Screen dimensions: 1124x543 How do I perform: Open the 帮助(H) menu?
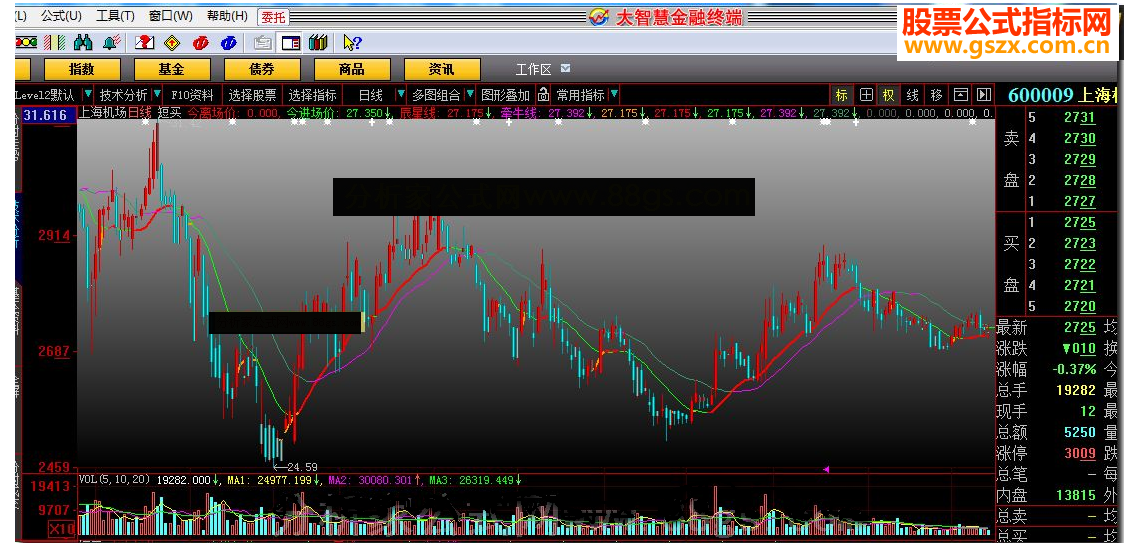tap(227, 16)
